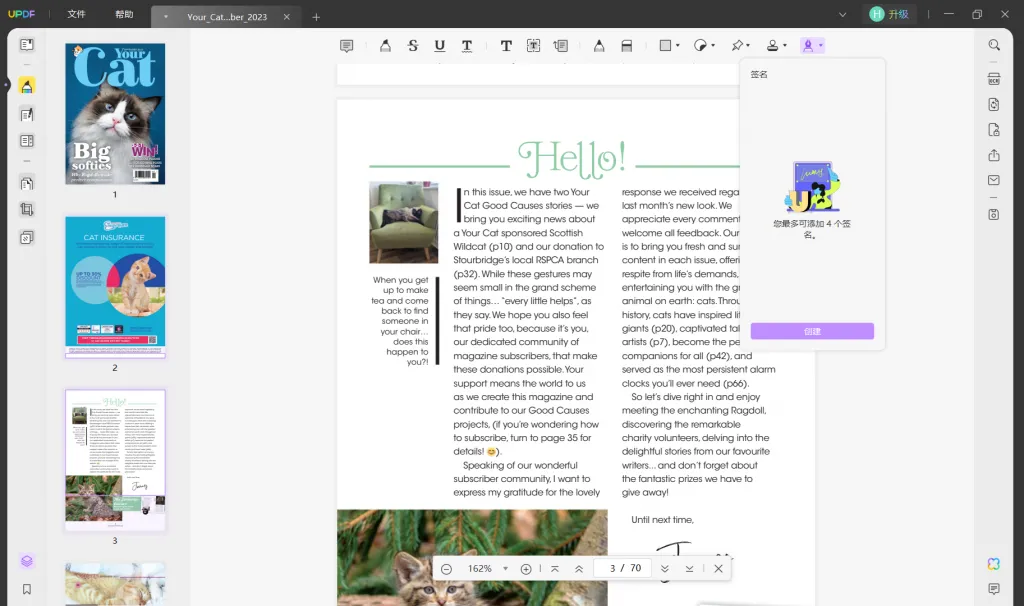The width and height of the screenshot is (1024, 606).
Task: Open the form preparation mode icon
Action: (x=27, y=141)
